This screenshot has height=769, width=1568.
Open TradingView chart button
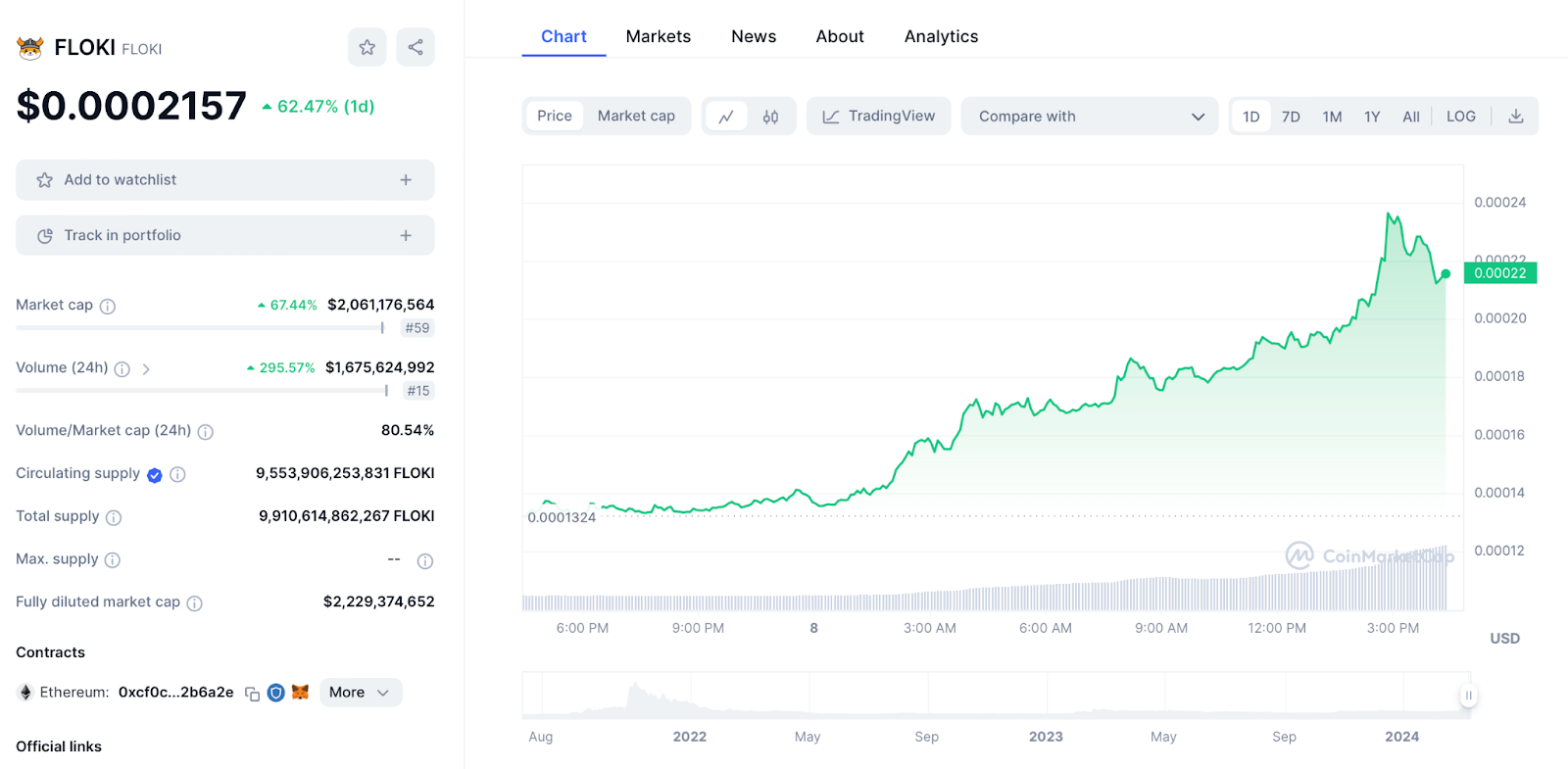pyautogui.click(x=879, y=117)
